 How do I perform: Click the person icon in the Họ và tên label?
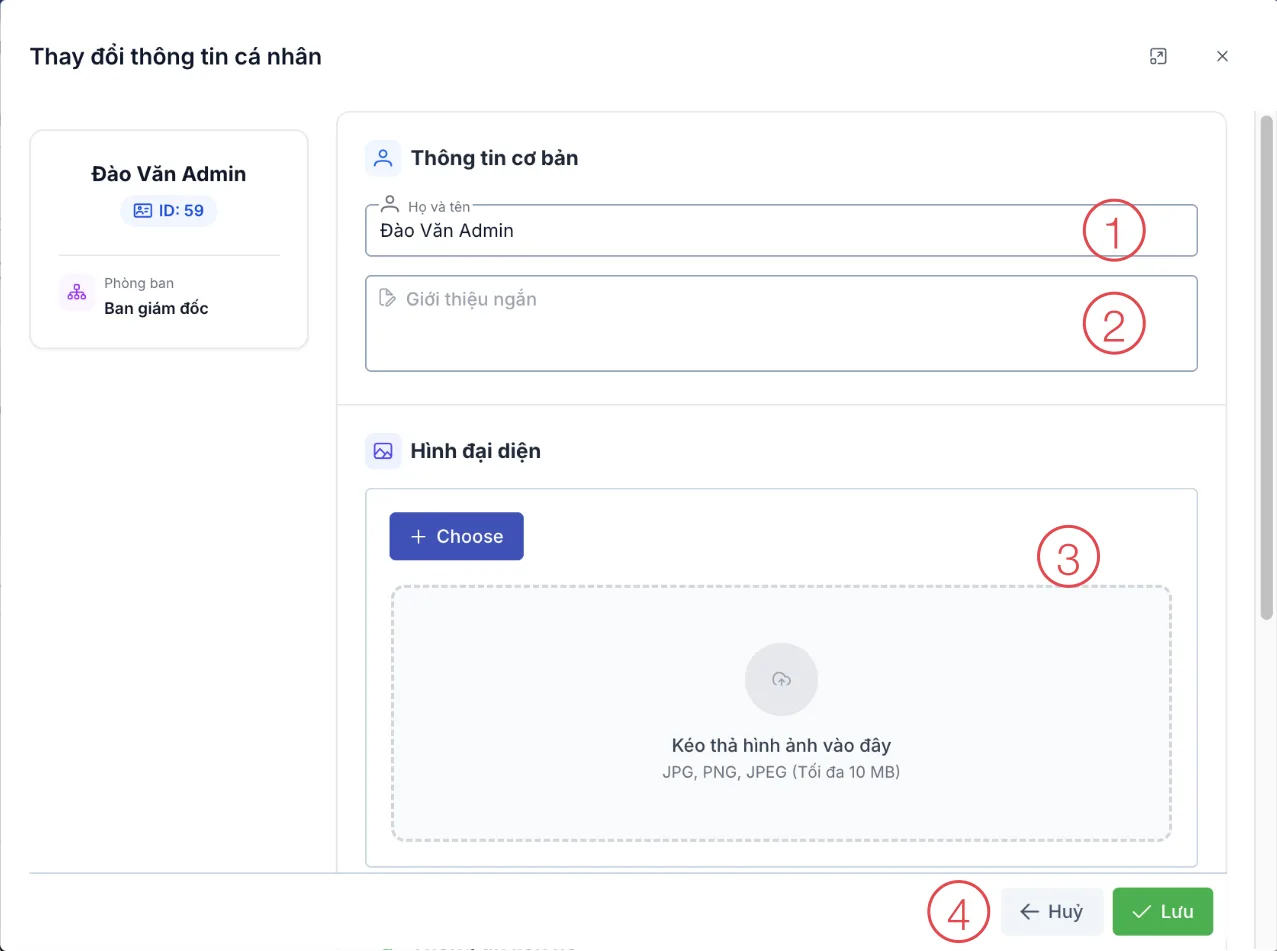[x=391, y=206]
